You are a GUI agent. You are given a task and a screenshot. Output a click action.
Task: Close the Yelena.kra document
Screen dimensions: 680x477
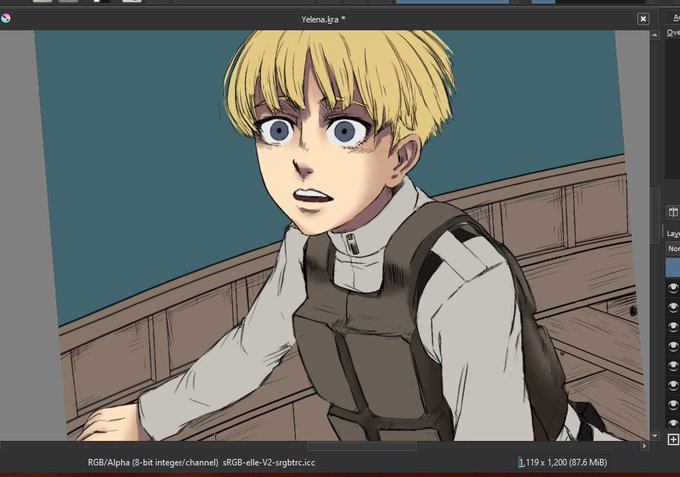[x=643, y=19]
